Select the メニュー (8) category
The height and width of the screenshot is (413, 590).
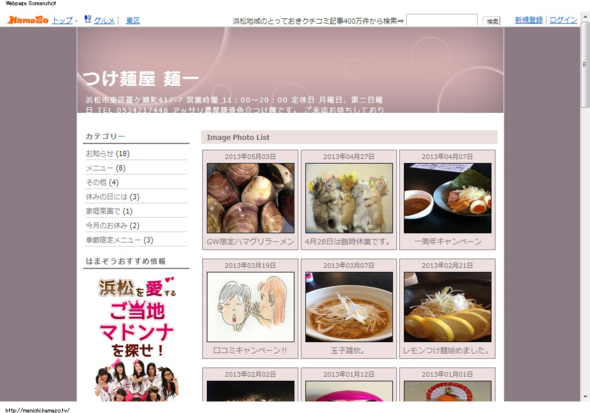[106, 168]
